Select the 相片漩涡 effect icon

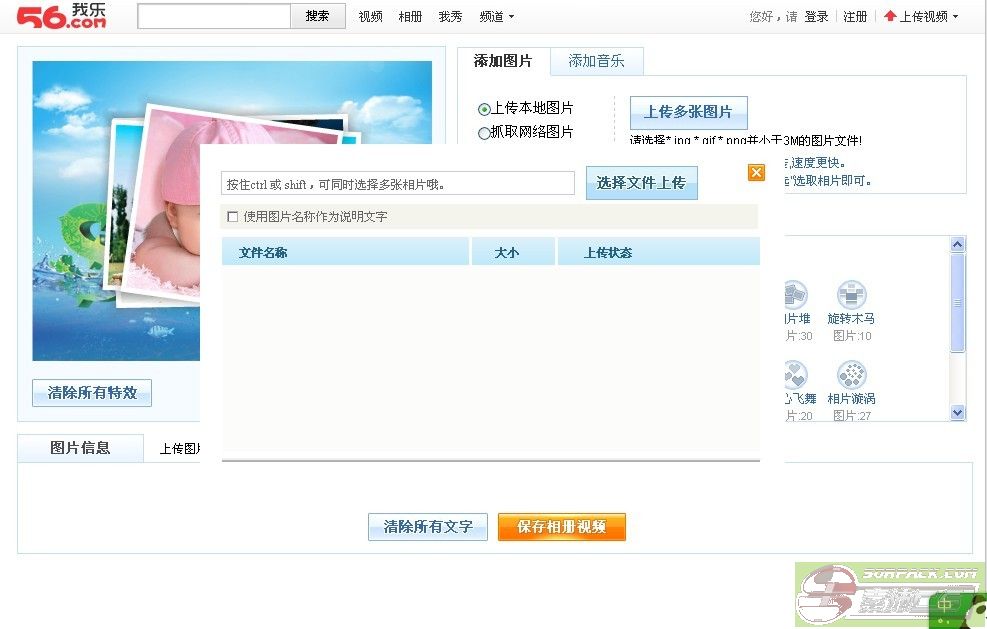(x=851, y=376)
